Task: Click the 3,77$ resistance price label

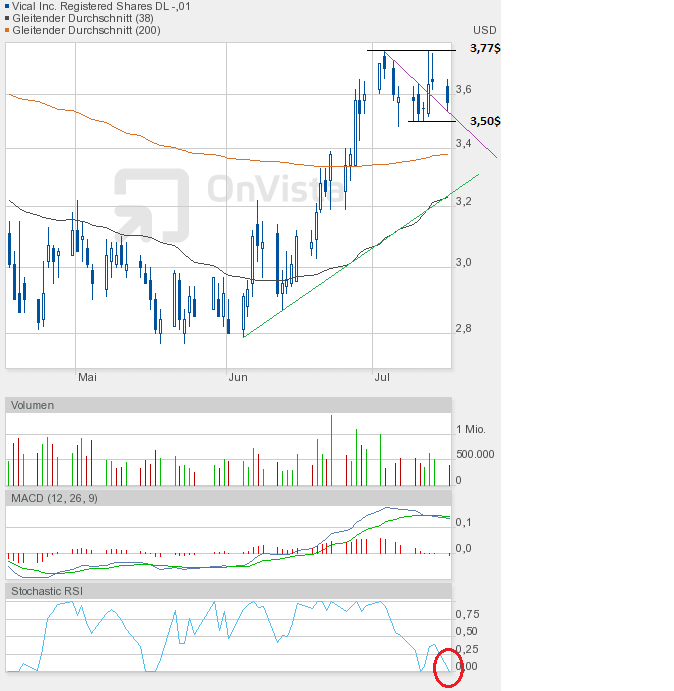Action: coord(485,49)
